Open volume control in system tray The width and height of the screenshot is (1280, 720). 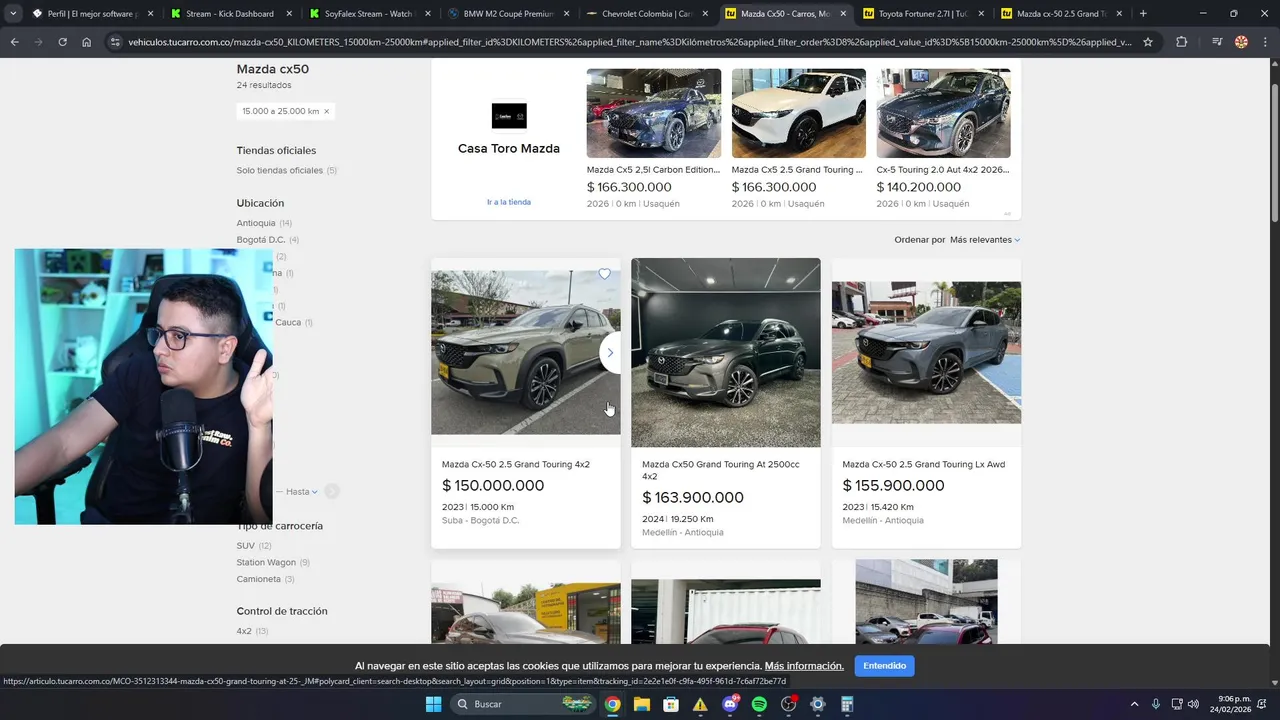(1193, 704)
